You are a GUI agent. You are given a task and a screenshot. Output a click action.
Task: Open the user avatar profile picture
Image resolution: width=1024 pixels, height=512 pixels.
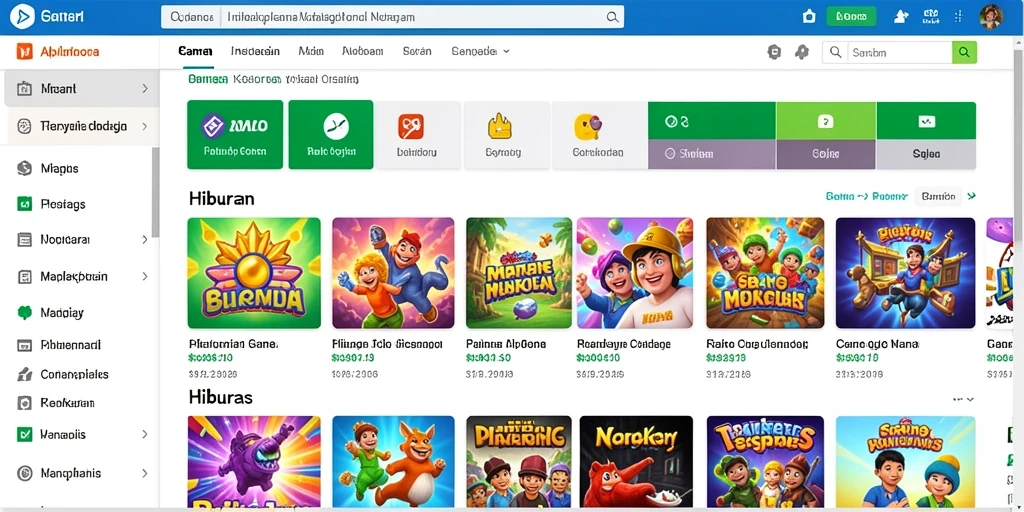click(x=991, y=17)
